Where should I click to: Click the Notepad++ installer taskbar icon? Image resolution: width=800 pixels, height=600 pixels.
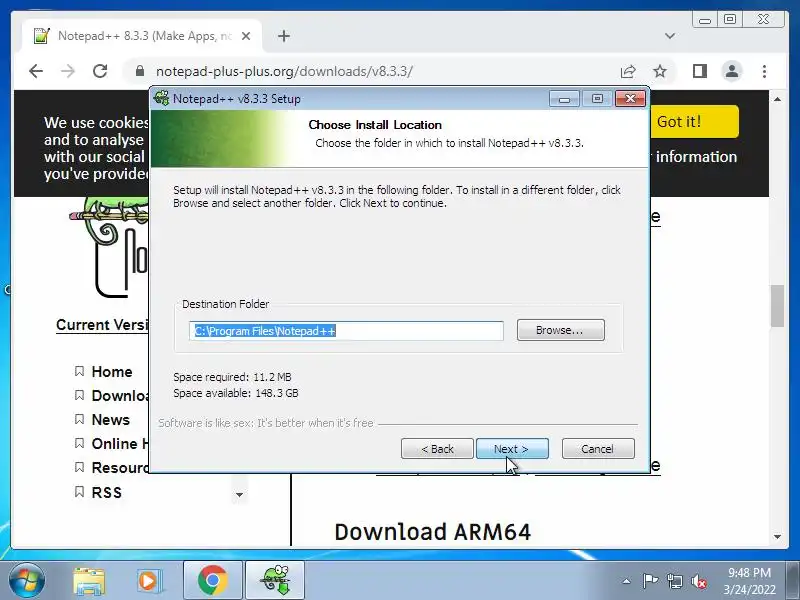276,580
